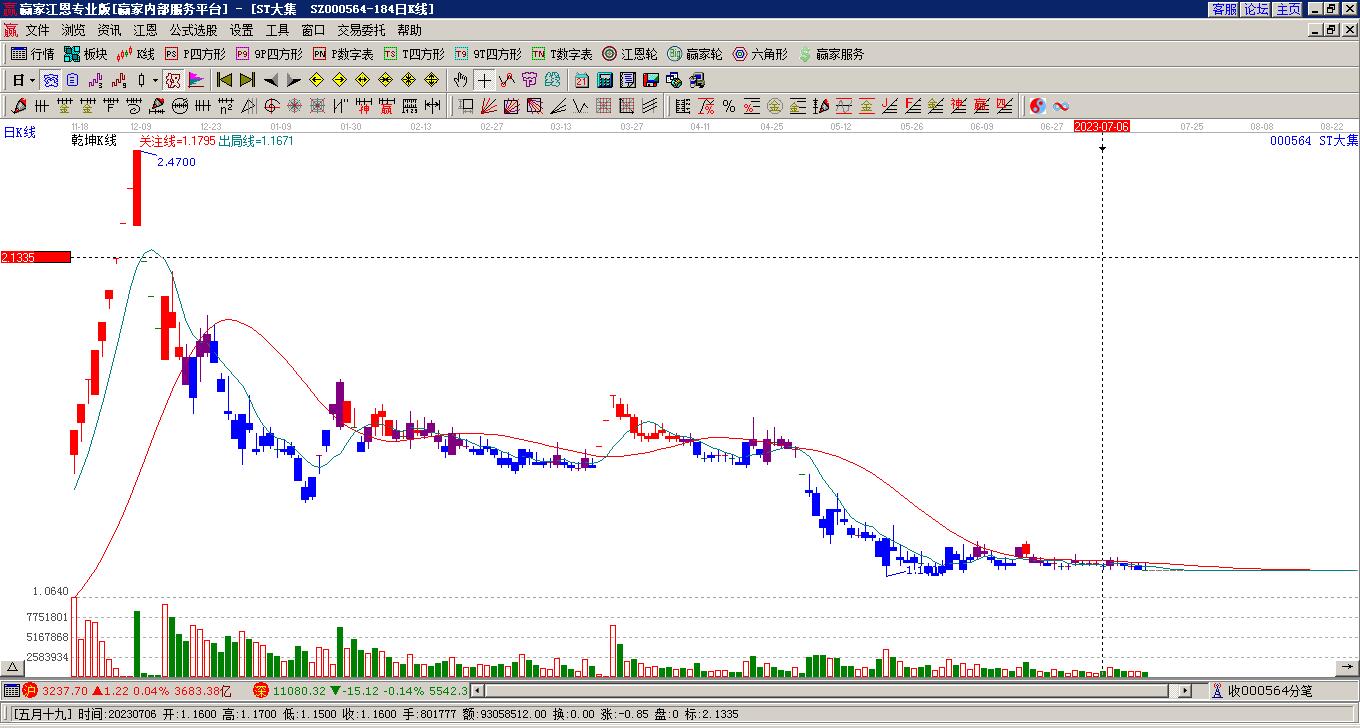Open the 浏览 menu
The width and height of the screenshot is (1360, 728).
pos(73,31)
